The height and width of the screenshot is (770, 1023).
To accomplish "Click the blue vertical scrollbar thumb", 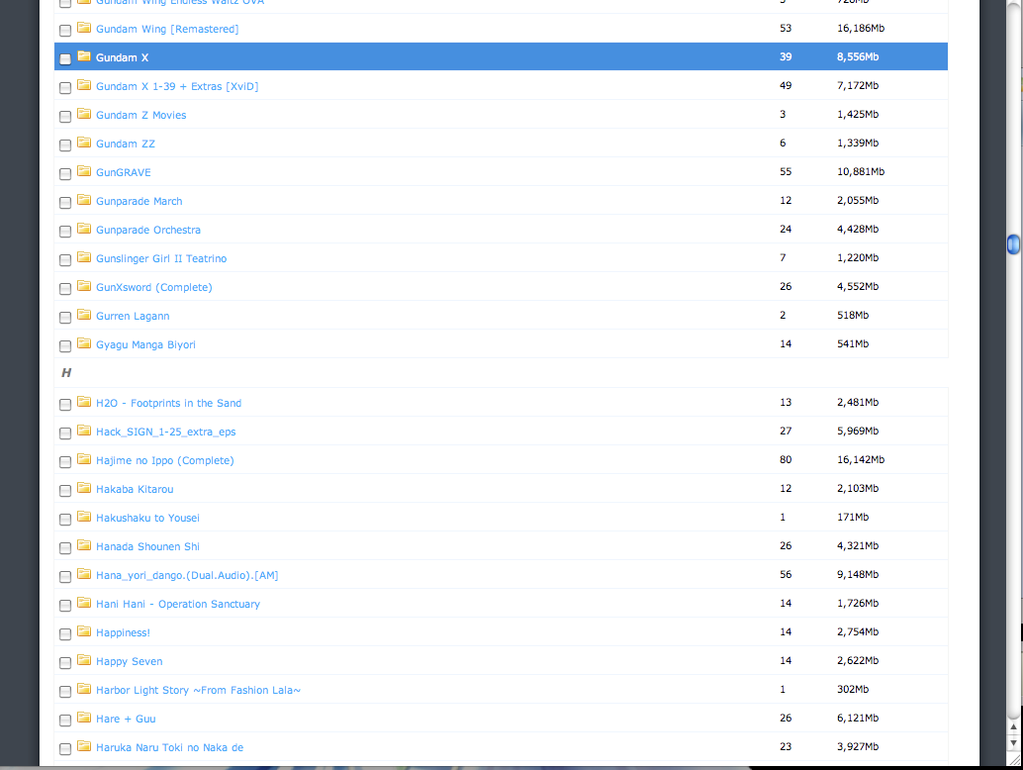I will point(1013,244).
